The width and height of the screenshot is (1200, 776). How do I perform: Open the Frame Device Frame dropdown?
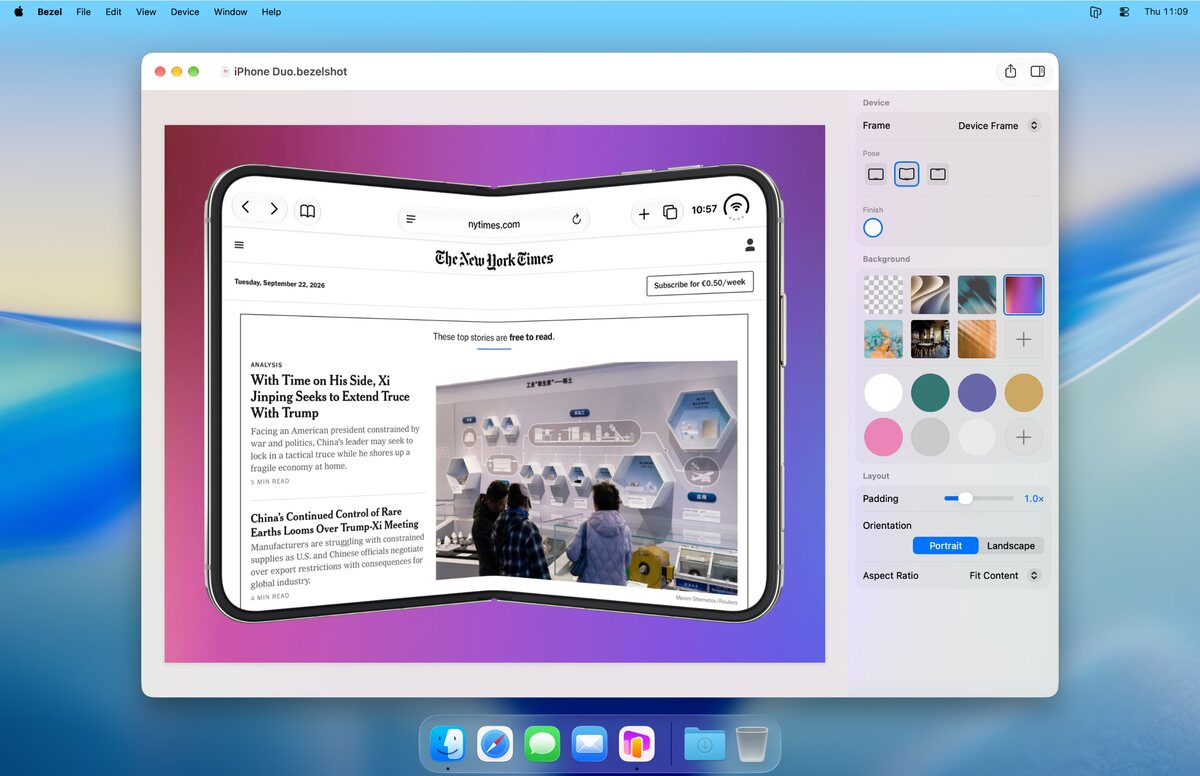tap(999, 126)
